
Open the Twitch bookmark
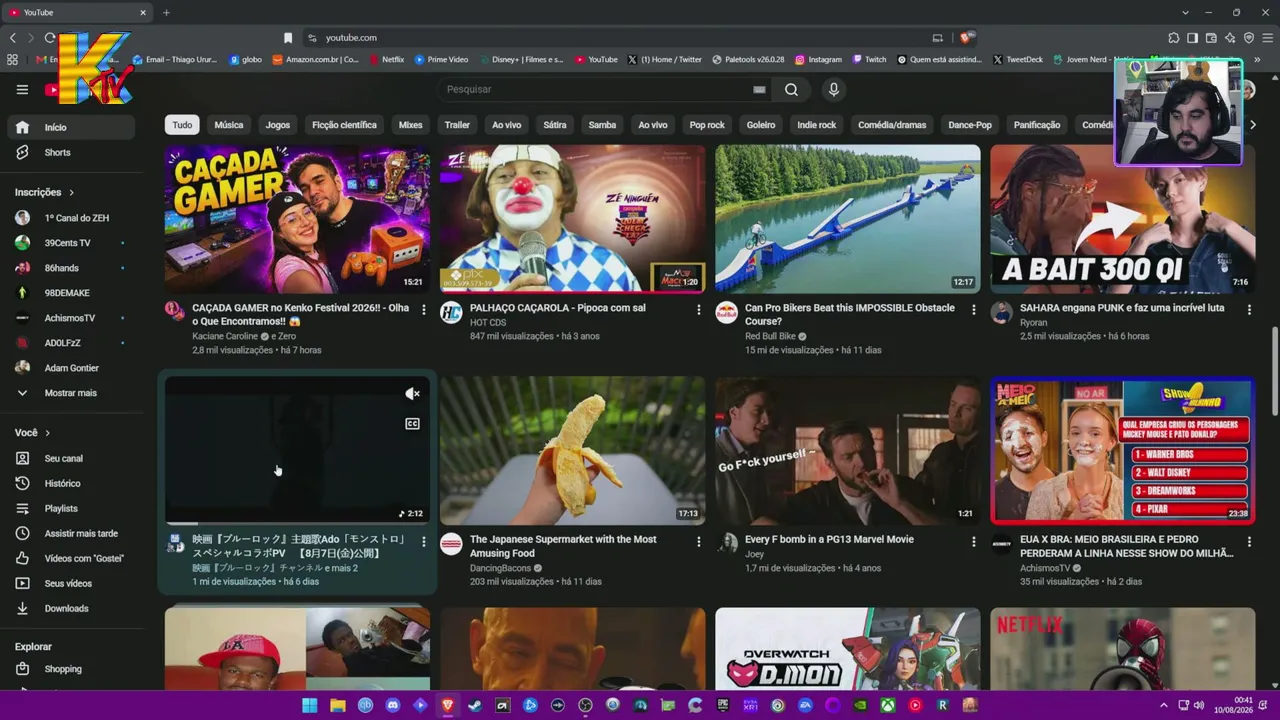pos(869,60)
